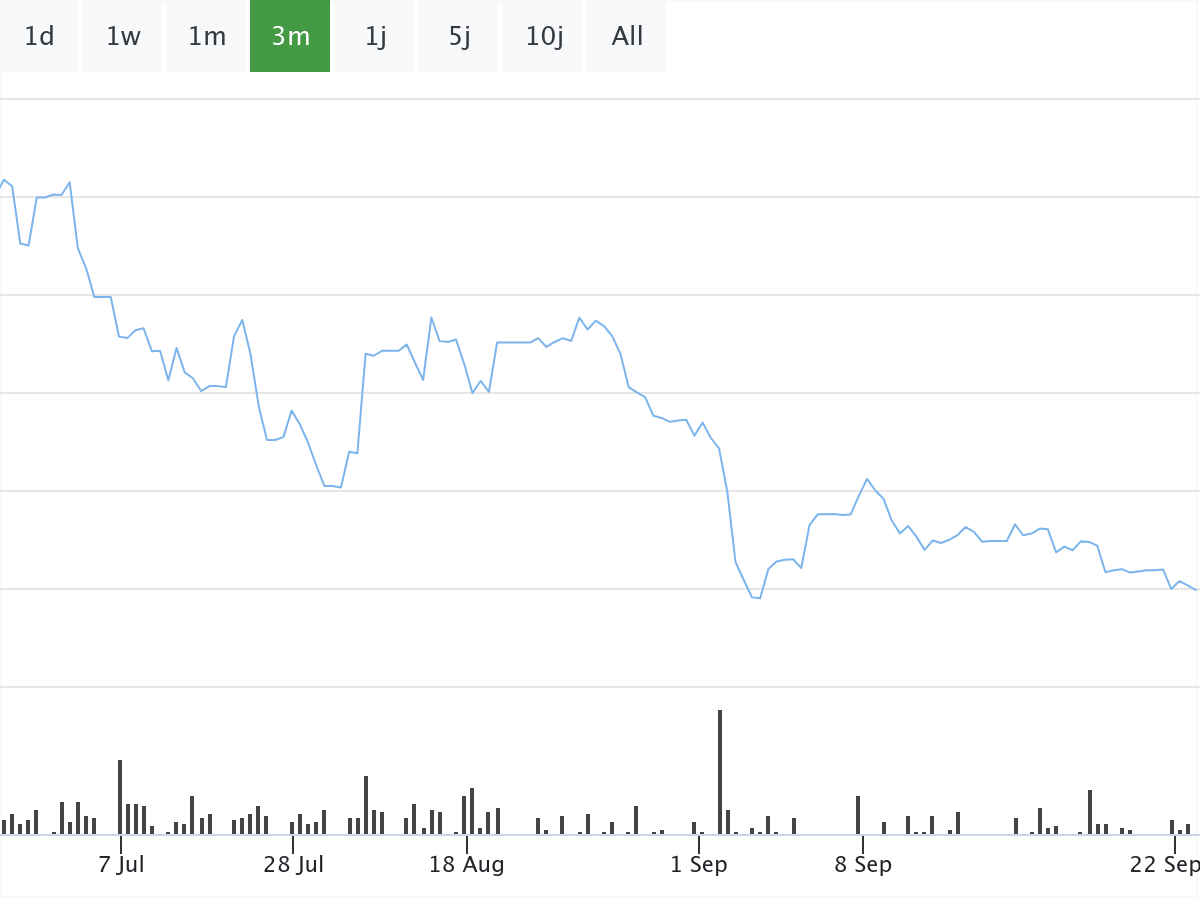Click the 28 Jul date label
The width and height of the screenshot is (1200, 900).
(294, 865)
